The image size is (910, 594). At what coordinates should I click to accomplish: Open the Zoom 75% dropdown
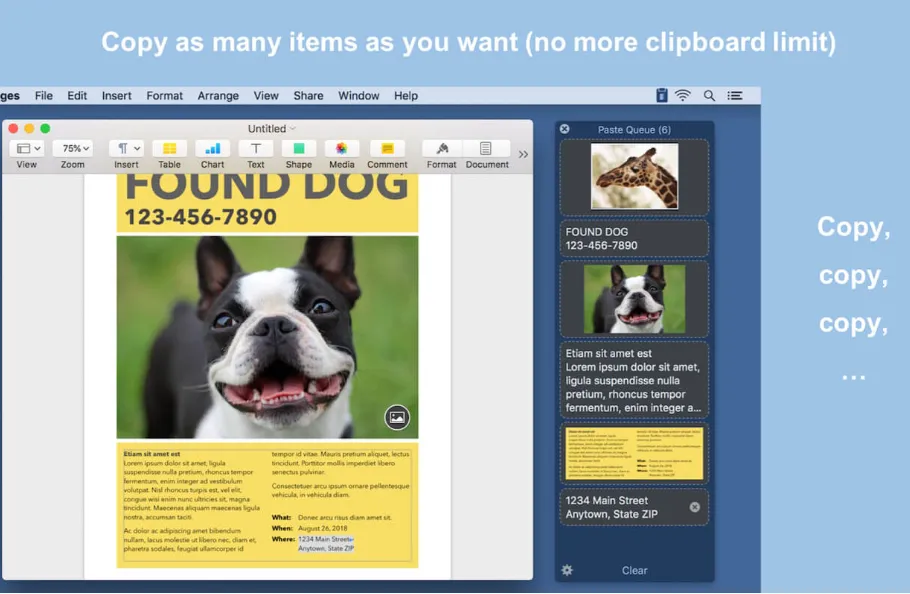coord(73,149)
